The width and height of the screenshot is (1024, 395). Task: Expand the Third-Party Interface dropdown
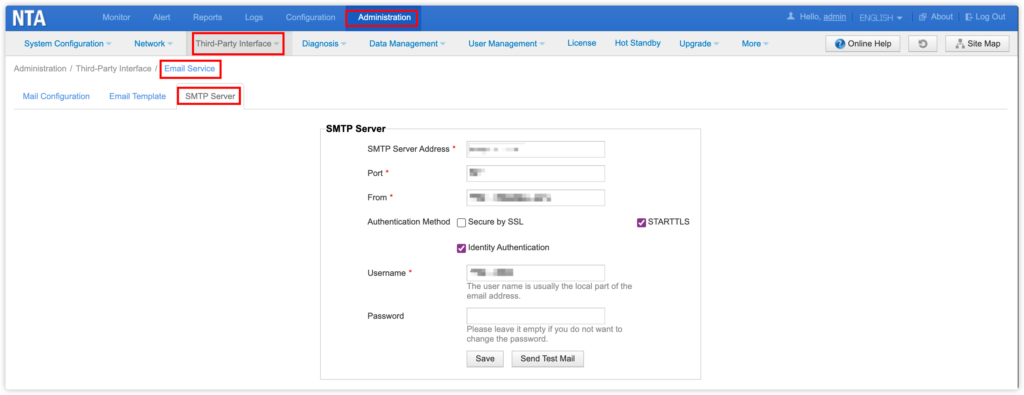(x=238, y=44)
